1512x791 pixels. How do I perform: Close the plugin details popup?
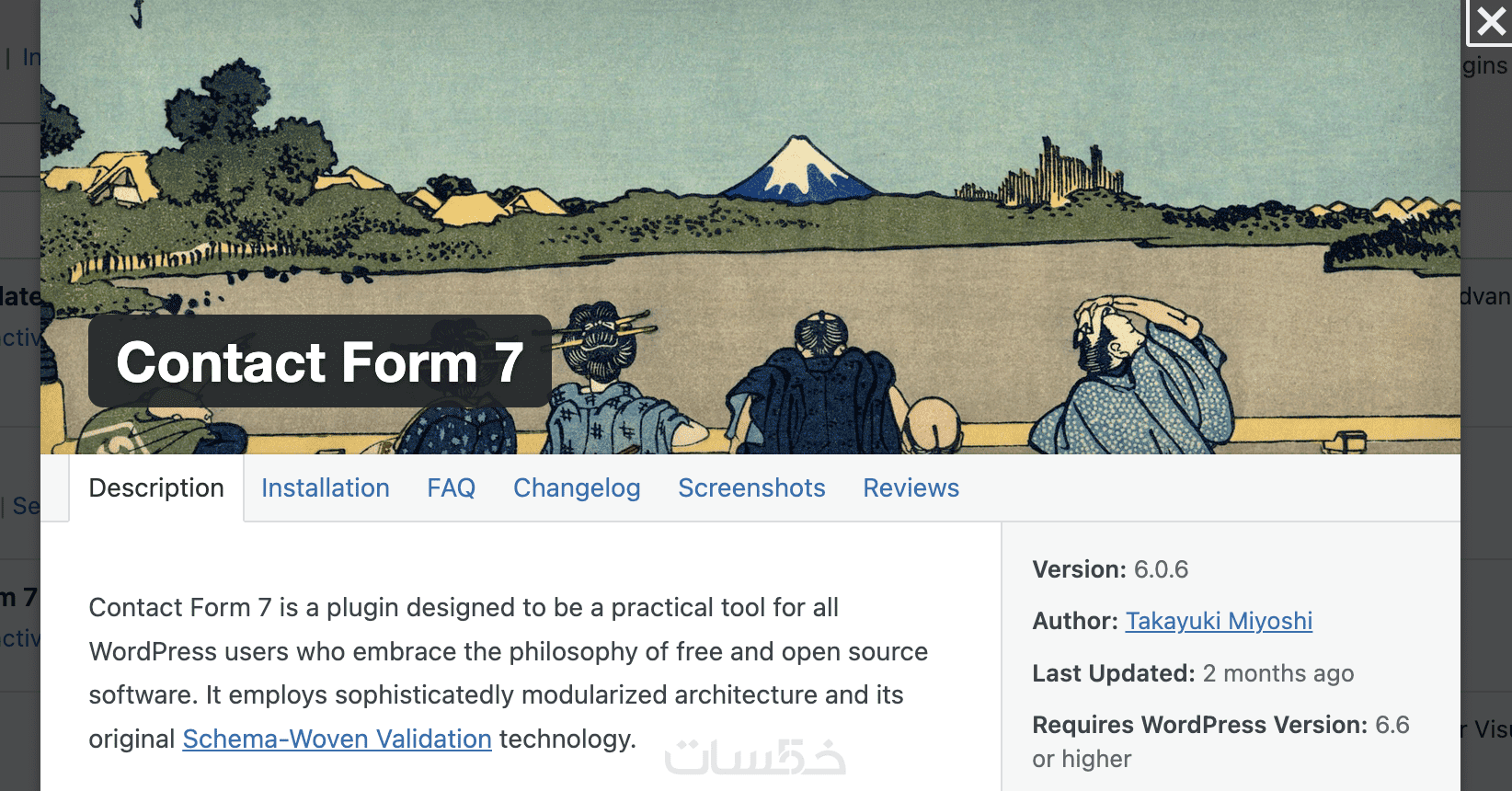coord(1490,22)
